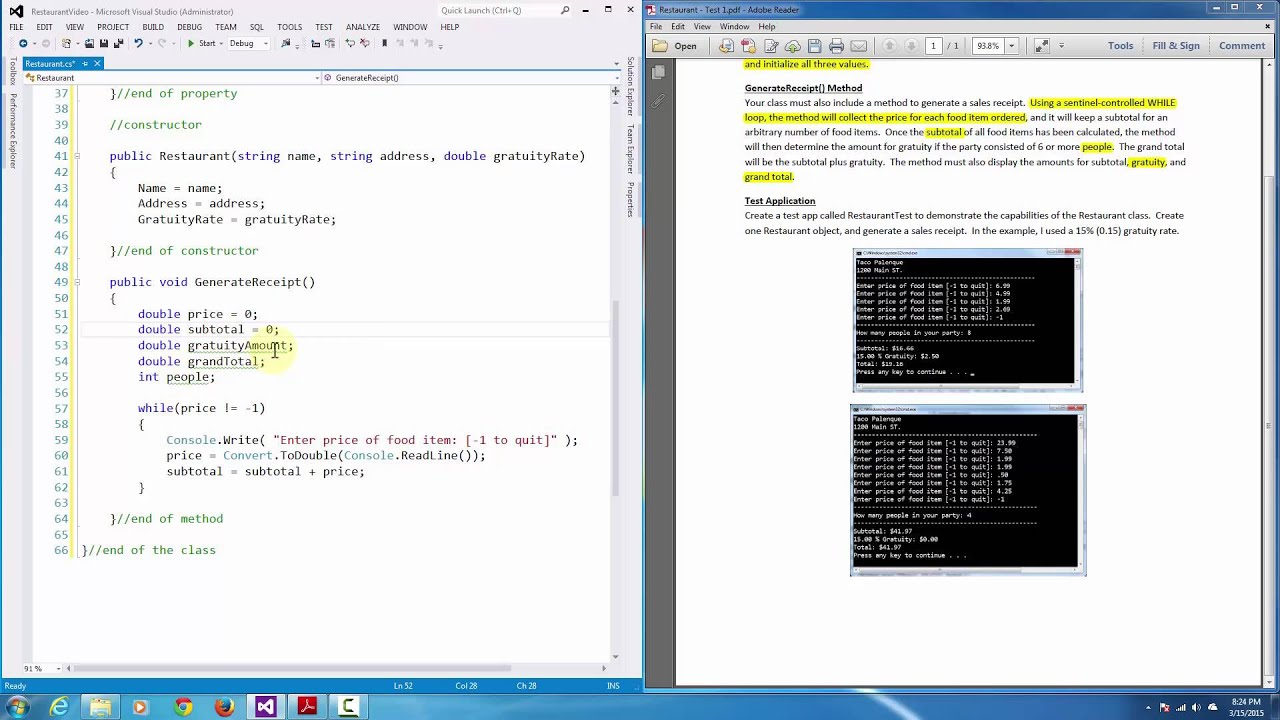1280x720 pixels.
Task: Open the Windows Start menu
Action: [x=17, y=707]
